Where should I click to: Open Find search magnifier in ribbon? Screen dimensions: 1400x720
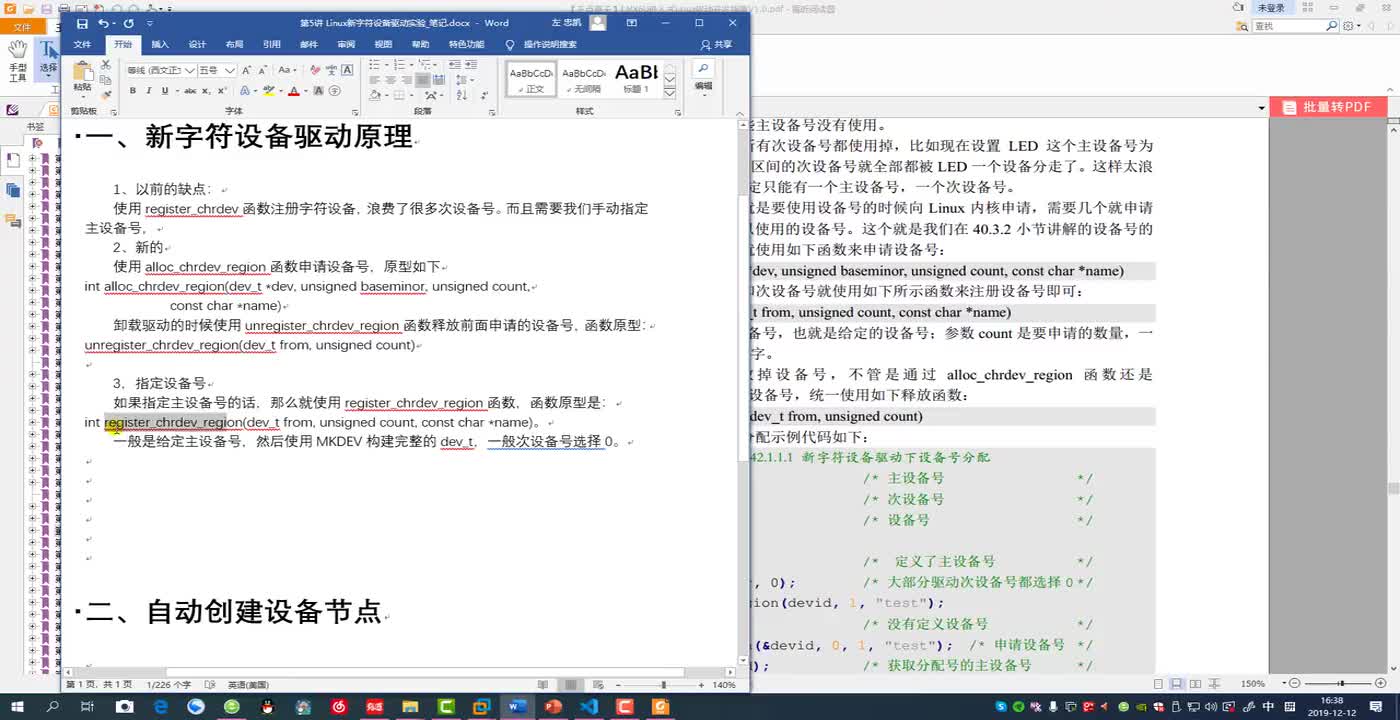(703, 68)
